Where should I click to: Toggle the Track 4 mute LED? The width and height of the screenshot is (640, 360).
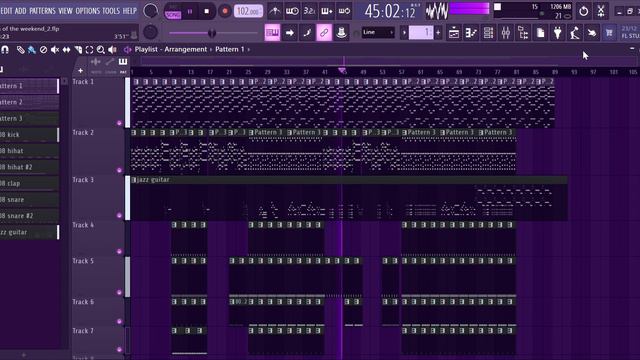(119, 251)
